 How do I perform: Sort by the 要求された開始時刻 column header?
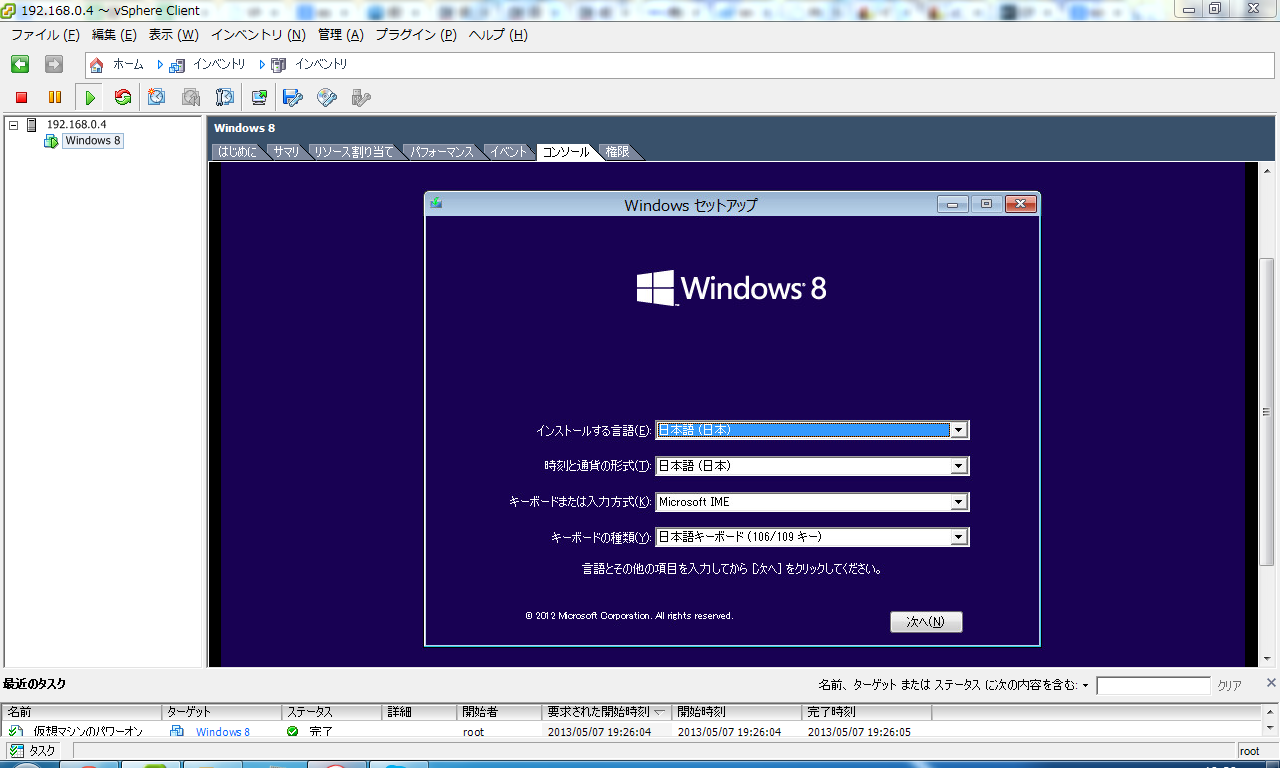point(607,712)
